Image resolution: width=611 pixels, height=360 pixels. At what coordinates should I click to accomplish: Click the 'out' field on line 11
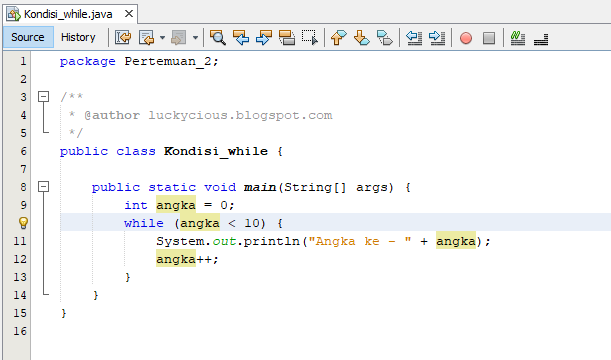pyautogui.click(x=224, y=241)
